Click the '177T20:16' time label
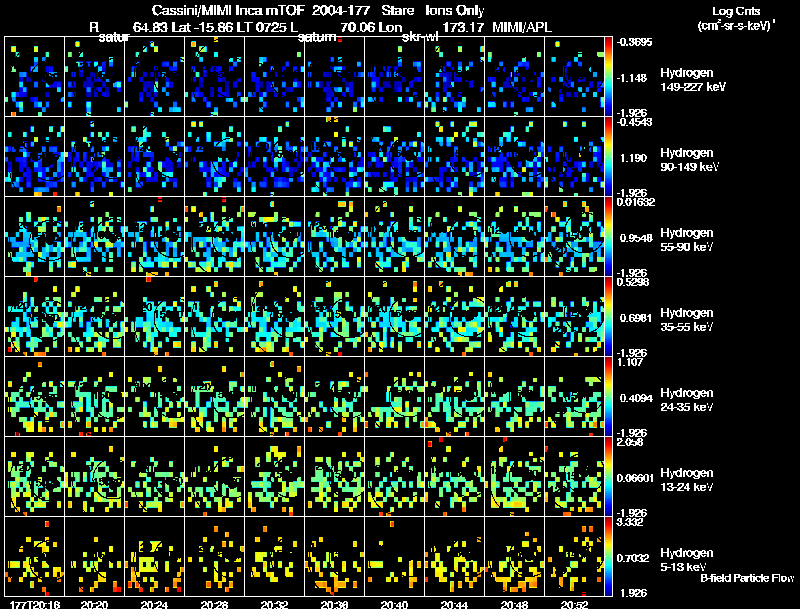Screen dimensions: 800x609 (x=35, y=604)
